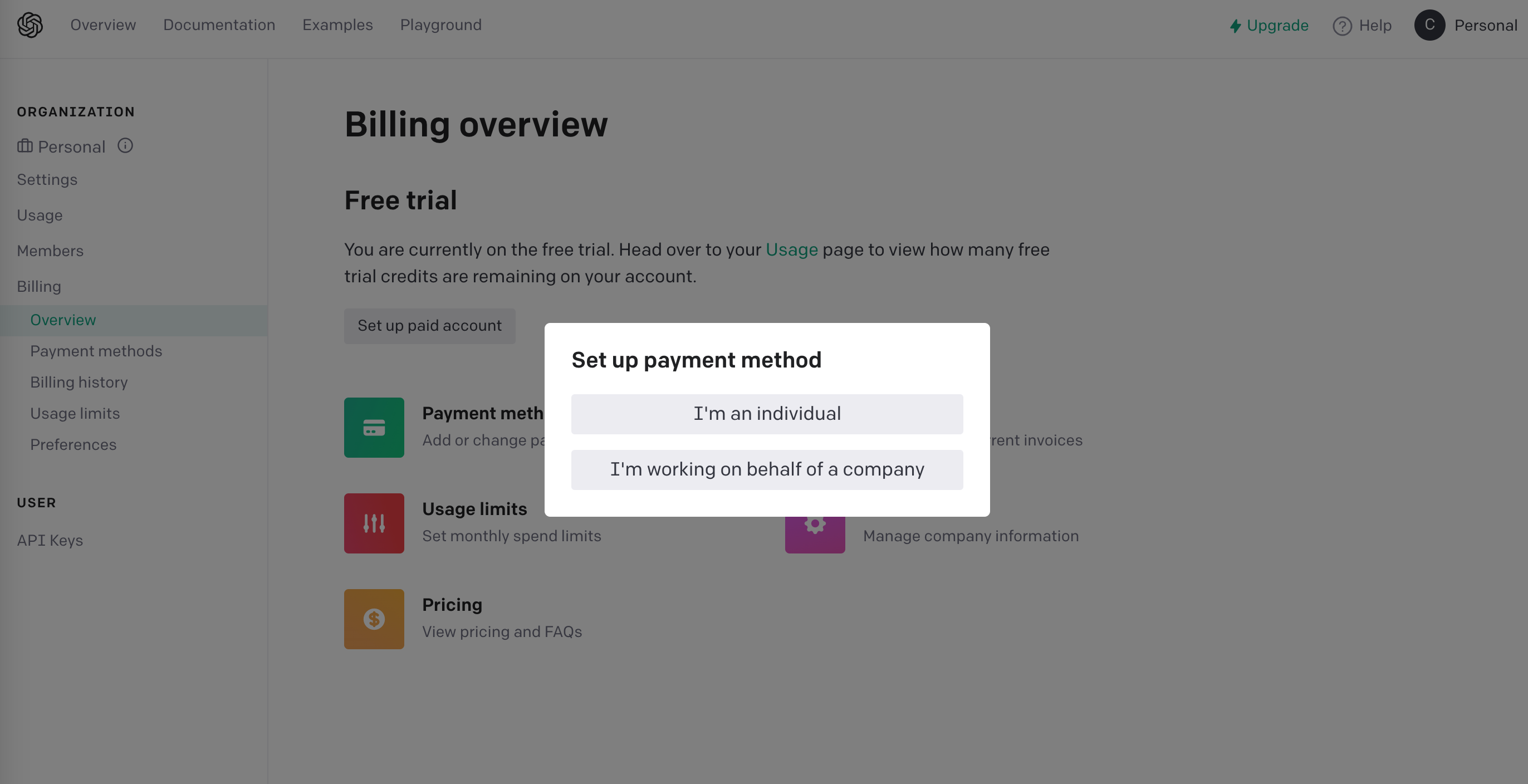The height and width of the screenshot is (784, 1528).
Task: Click the info icon beside Personal organization
Action: [x=125, y=145]
